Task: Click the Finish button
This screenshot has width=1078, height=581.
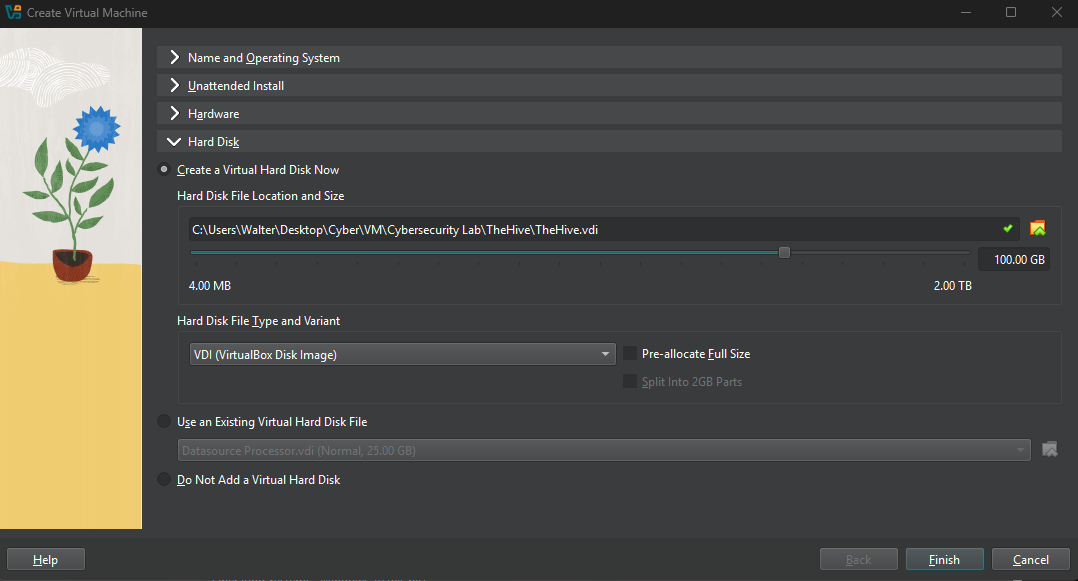Action: (944, 560)
